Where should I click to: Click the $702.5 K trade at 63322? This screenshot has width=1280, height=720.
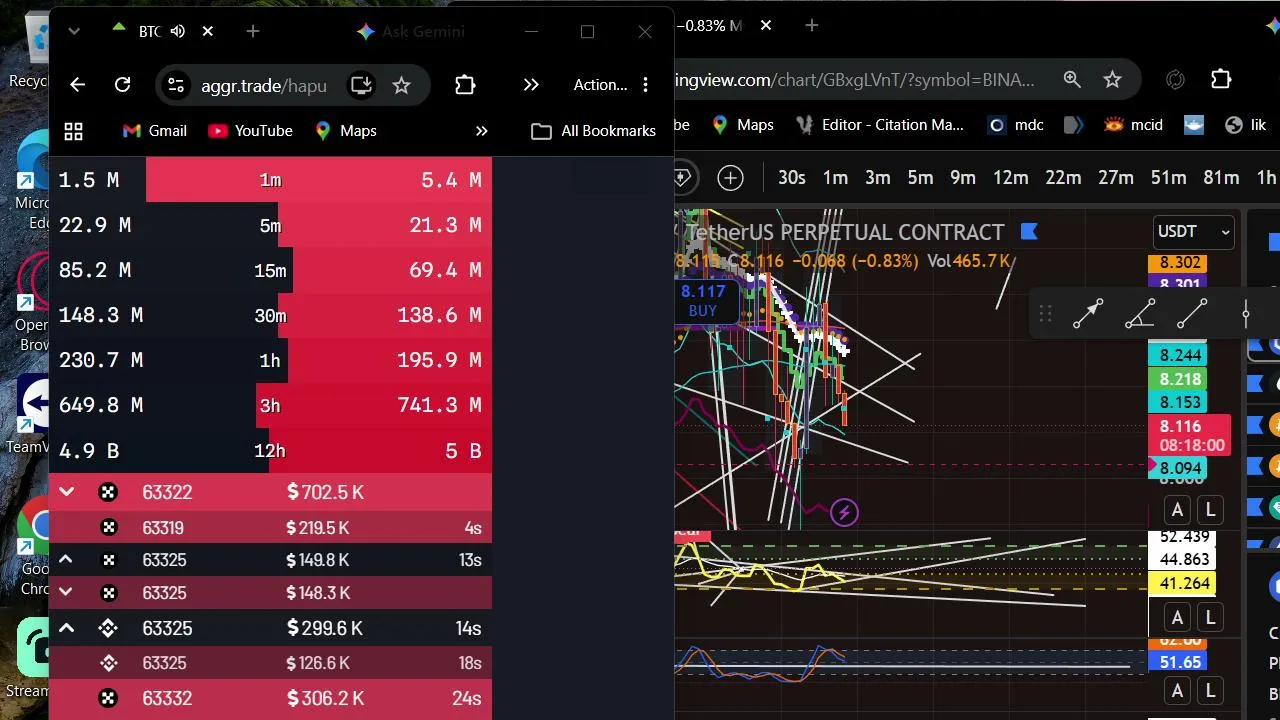[270, 492]
